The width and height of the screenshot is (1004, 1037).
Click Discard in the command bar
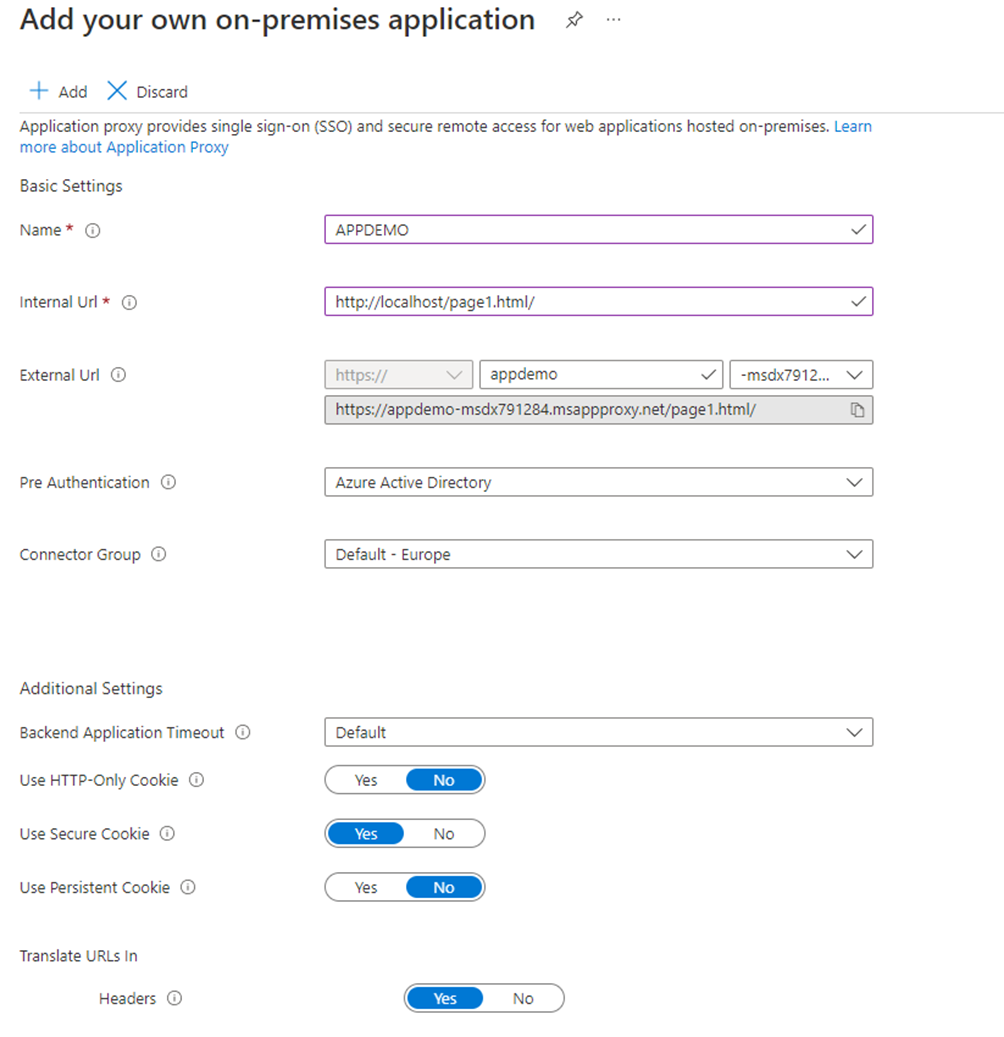(148, 92)
